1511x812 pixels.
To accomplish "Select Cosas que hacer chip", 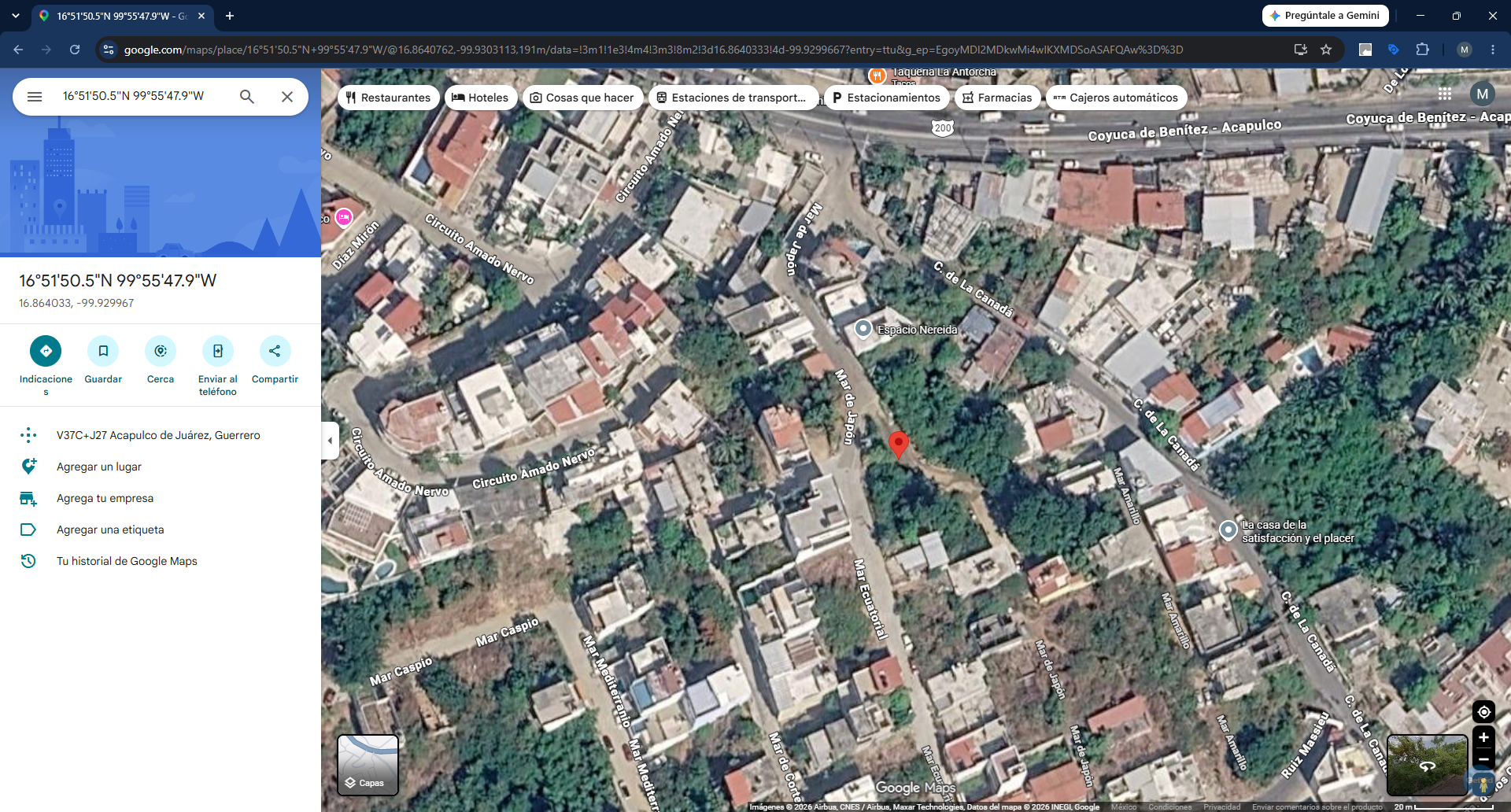I will tap(582, 98).
